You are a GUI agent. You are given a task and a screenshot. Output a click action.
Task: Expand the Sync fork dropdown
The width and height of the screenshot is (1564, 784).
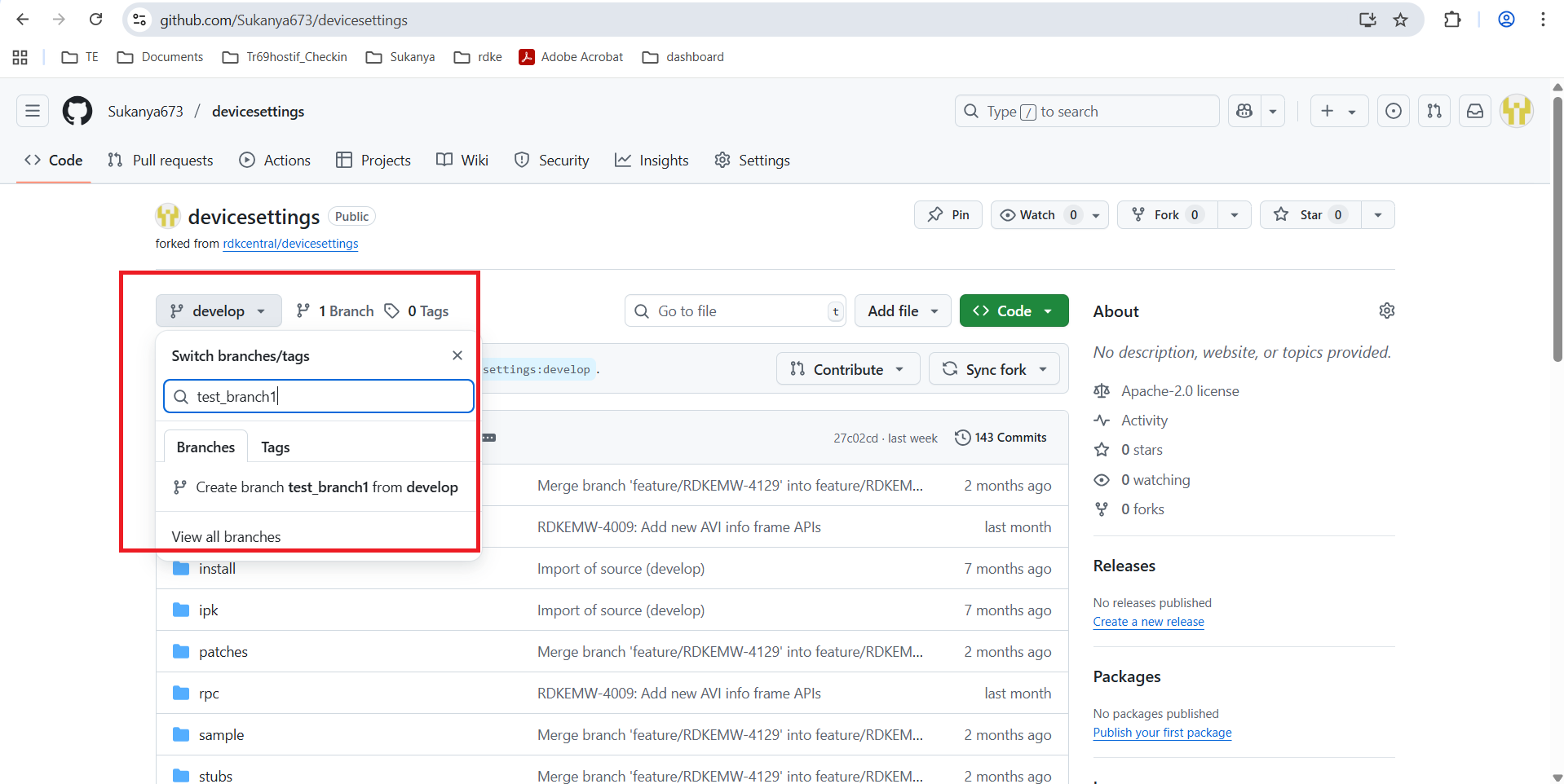tap(994, 369)
